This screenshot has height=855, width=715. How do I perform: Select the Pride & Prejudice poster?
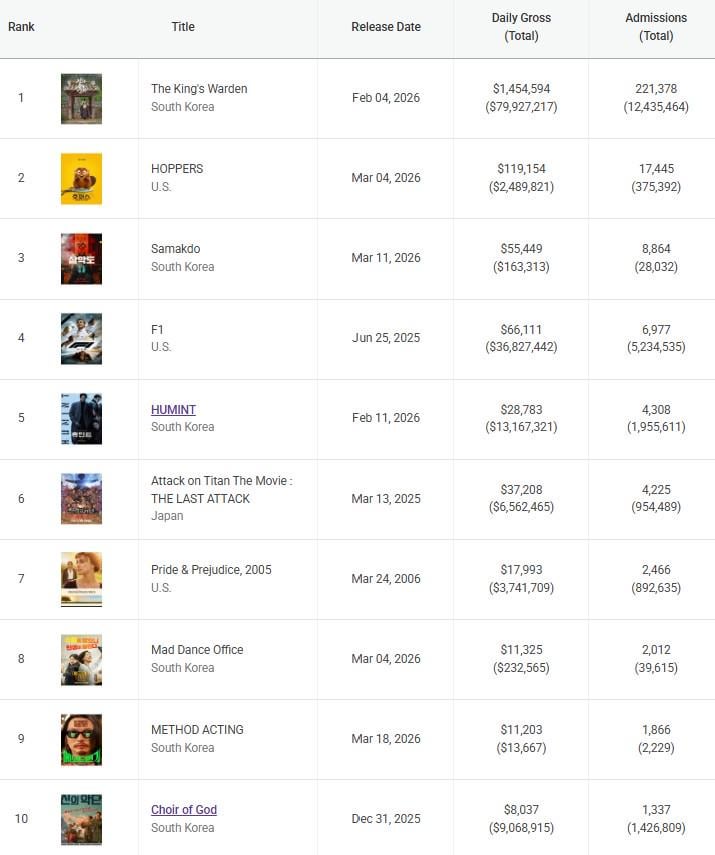click(x=81, y=578)
